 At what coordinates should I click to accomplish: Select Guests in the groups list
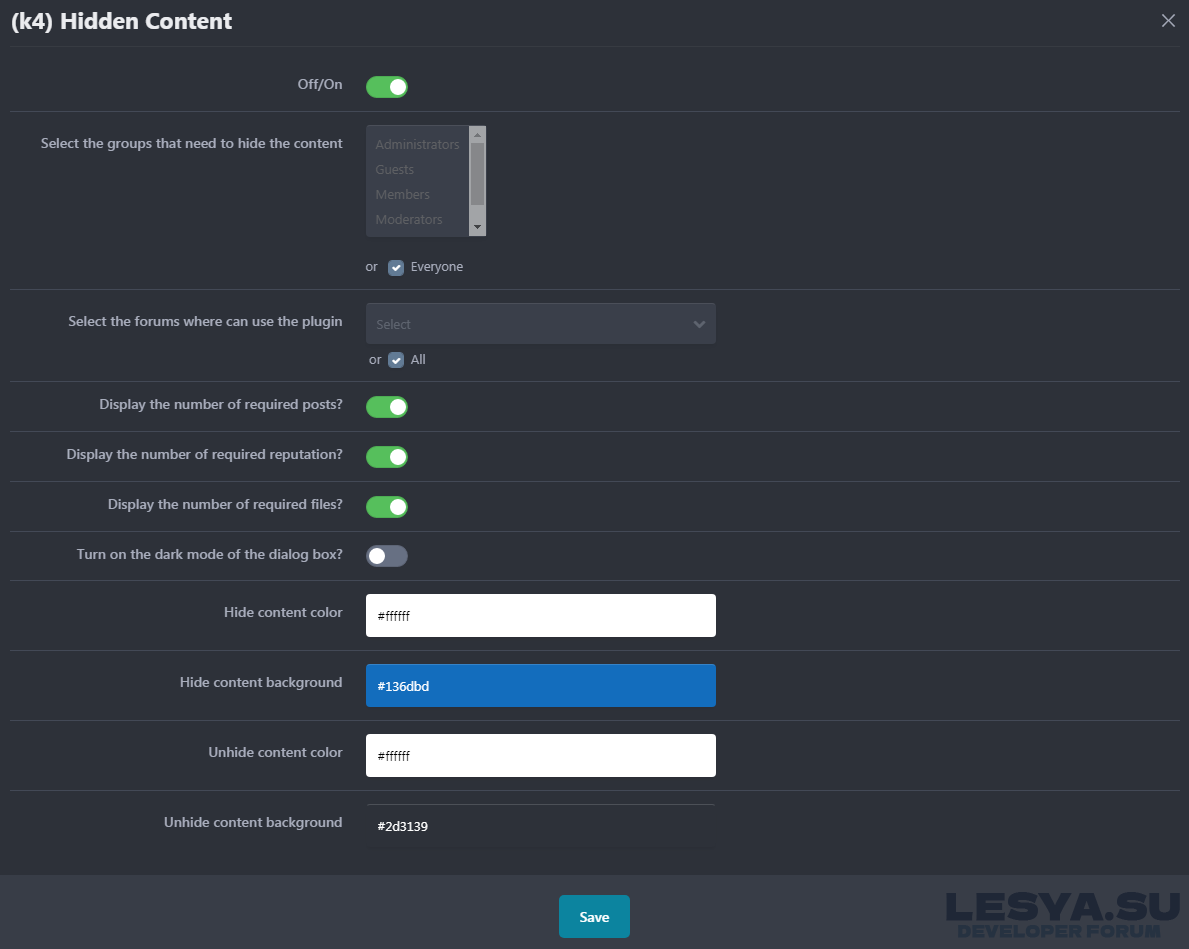tap(395, 170)
